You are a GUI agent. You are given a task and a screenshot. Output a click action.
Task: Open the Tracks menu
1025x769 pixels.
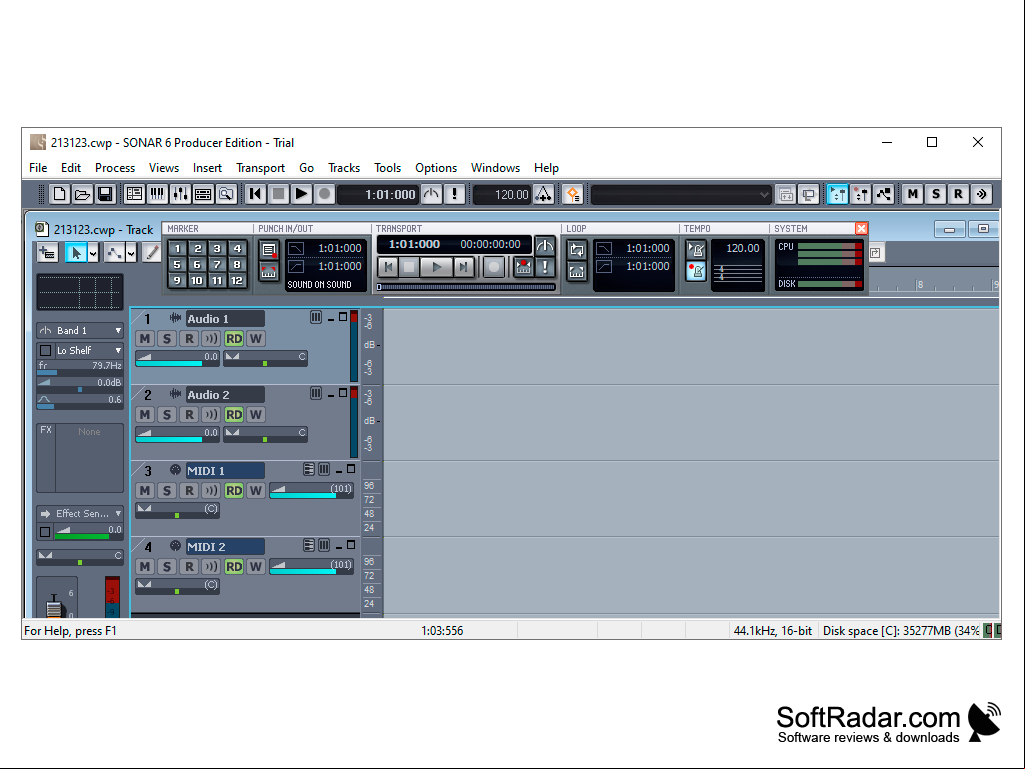click(x=344, y=168)
